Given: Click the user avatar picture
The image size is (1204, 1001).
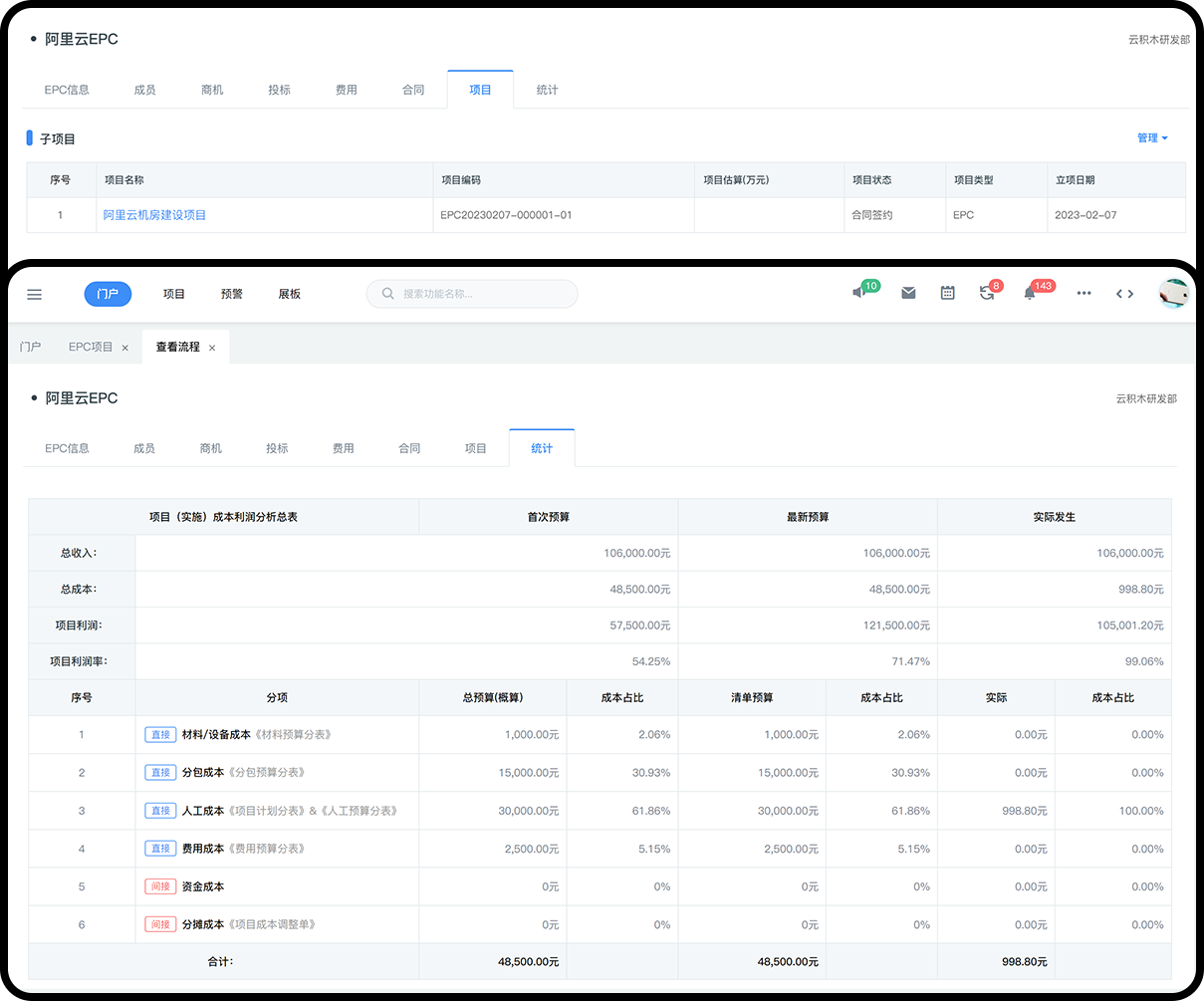Looking at the screenshot, I should (1174, 293).
